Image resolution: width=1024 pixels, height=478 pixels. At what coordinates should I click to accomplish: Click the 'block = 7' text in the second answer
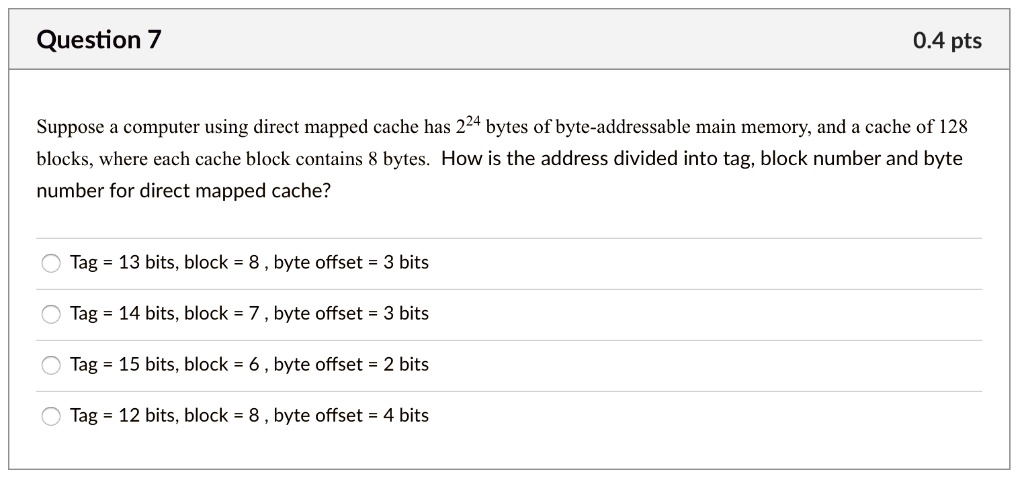coord(223,313)
